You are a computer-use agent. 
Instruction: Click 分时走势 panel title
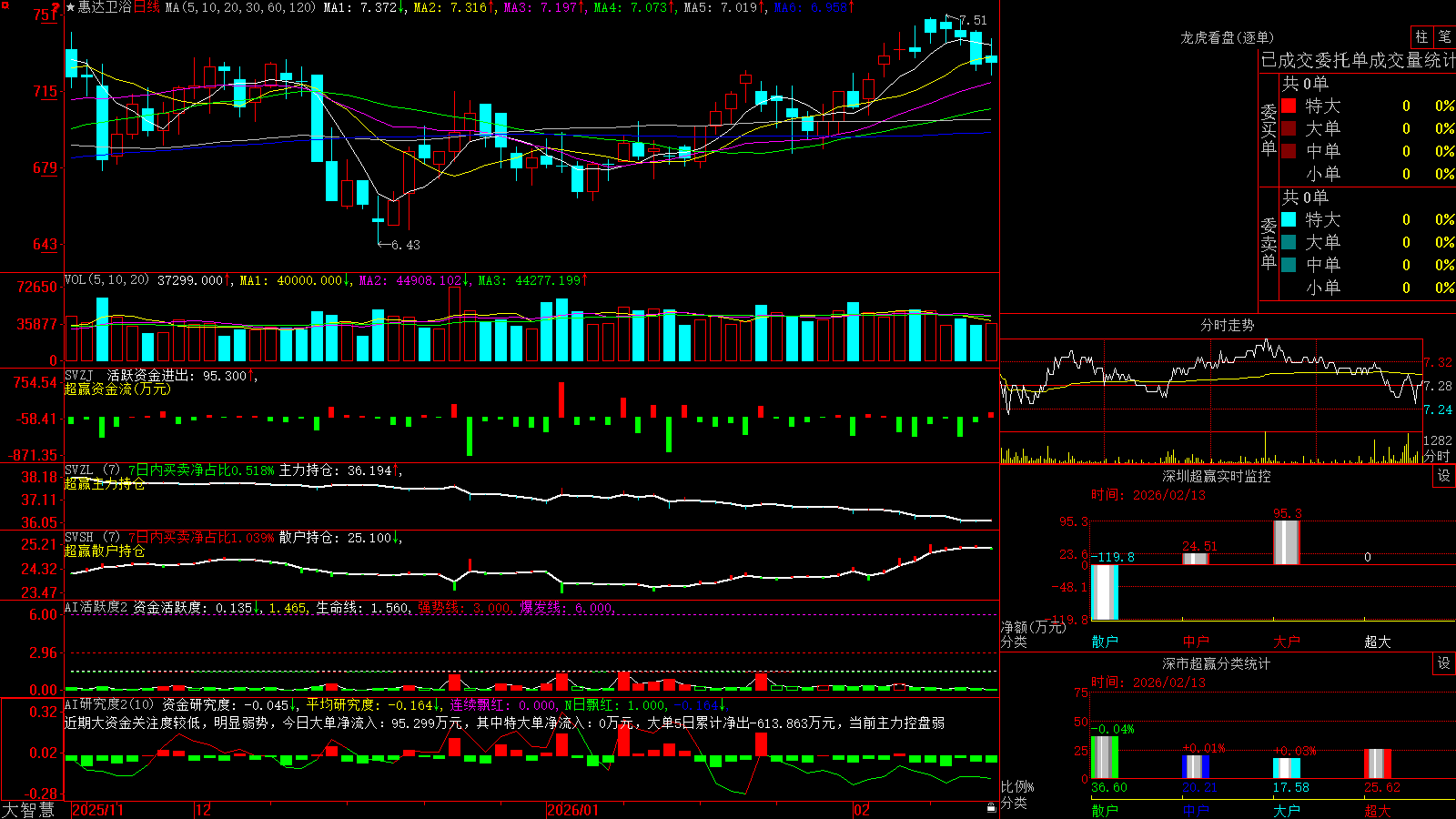pos(1227,325)
